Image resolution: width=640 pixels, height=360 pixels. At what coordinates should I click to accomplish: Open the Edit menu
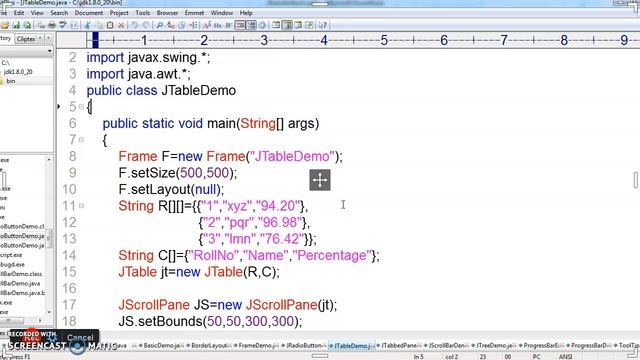(x=19, y=13)
